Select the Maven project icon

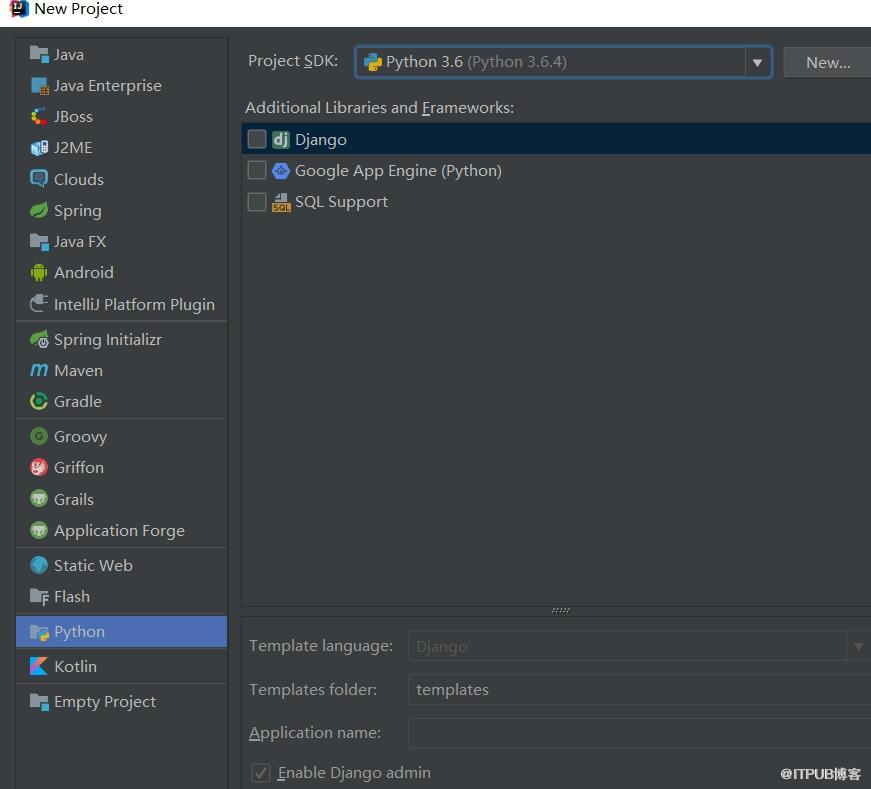[x=39, y=370]
